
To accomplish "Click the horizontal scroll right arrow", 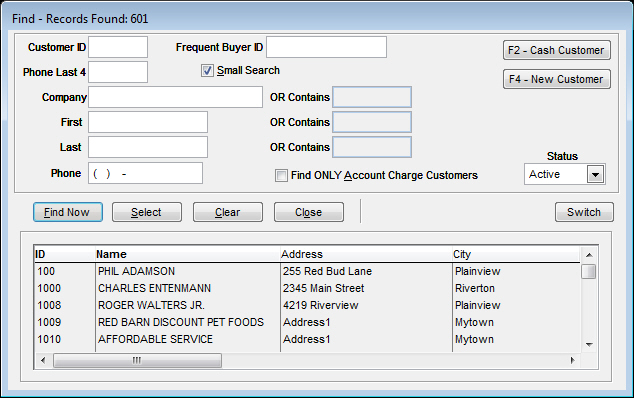I will tap(573, 360).
